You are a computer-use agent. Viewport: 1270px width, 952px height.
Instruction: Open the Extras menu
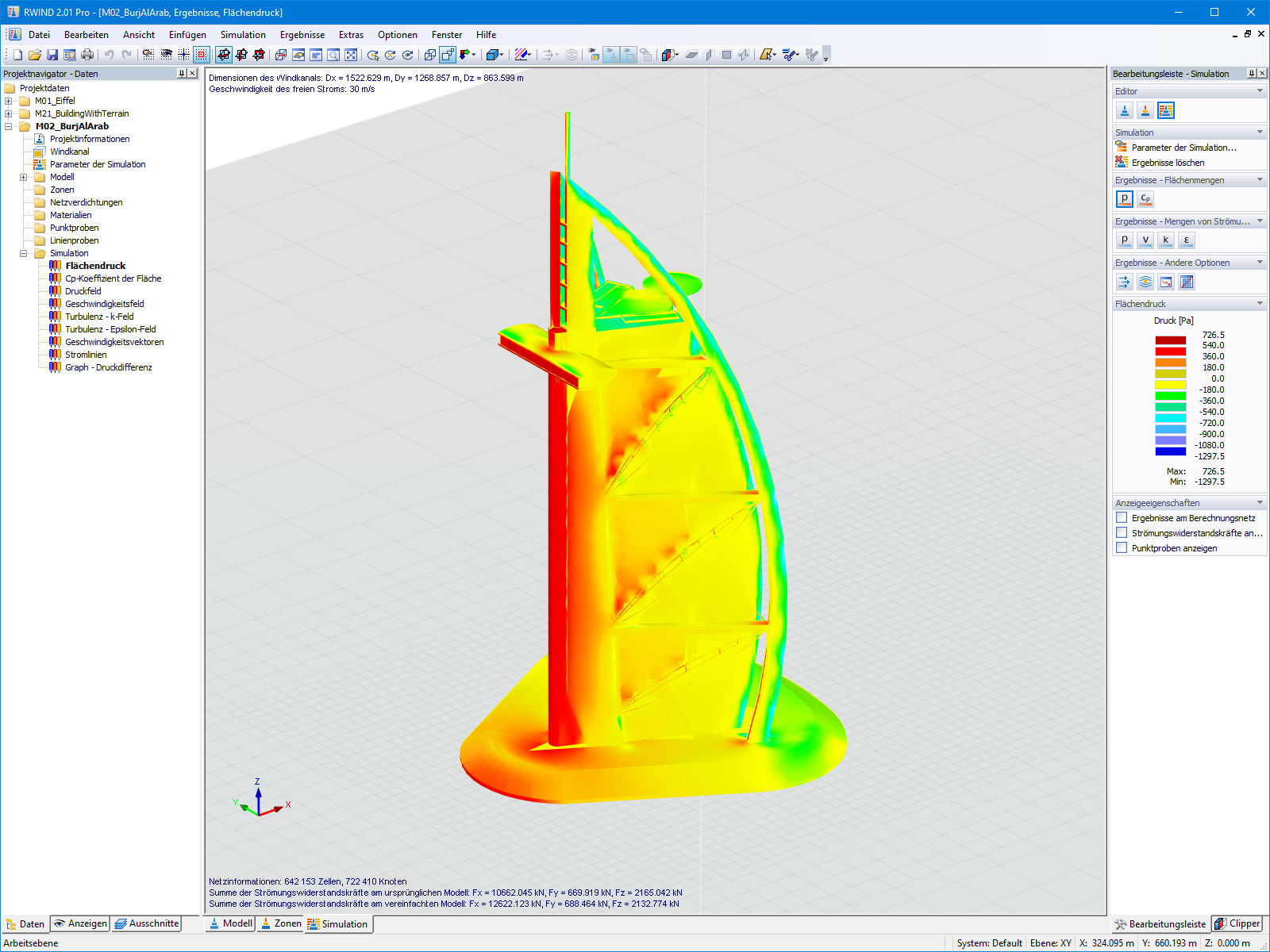click(x=351, y=35)
